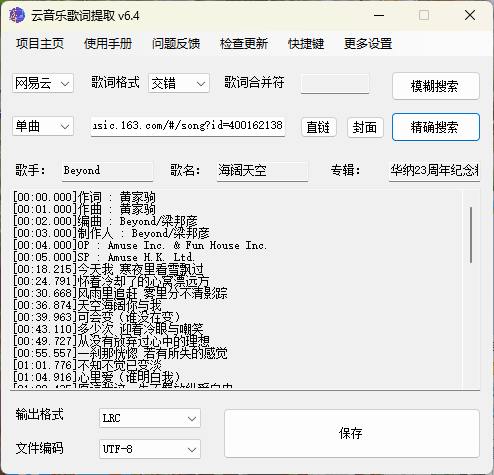Click the 歌词合并符 text field

point(335,83)
